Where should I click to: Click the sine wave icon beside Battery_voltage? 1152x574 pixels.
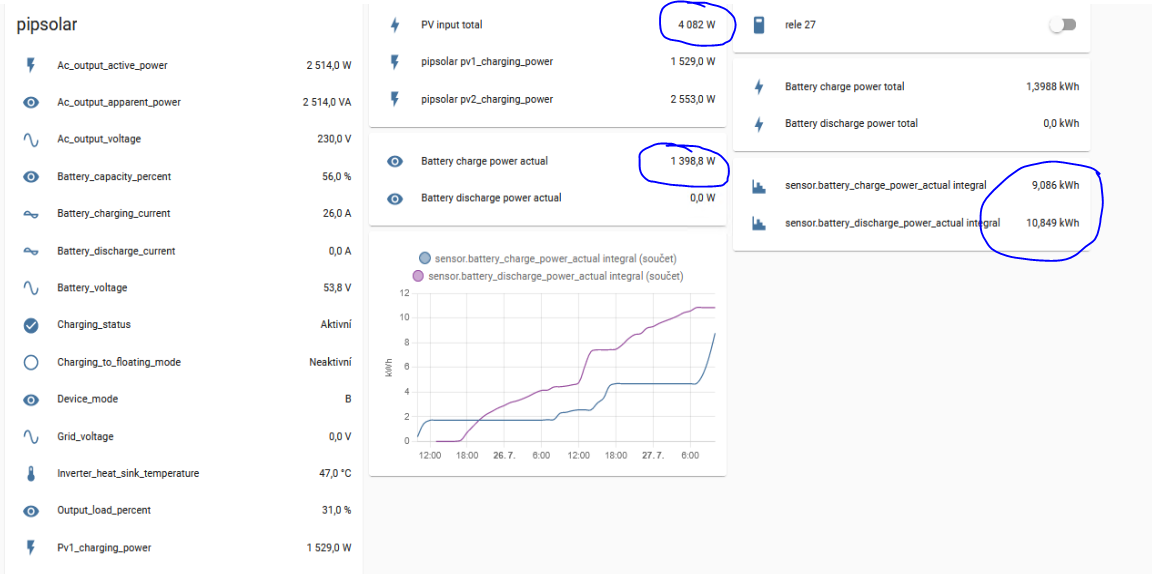coord(31,288)
